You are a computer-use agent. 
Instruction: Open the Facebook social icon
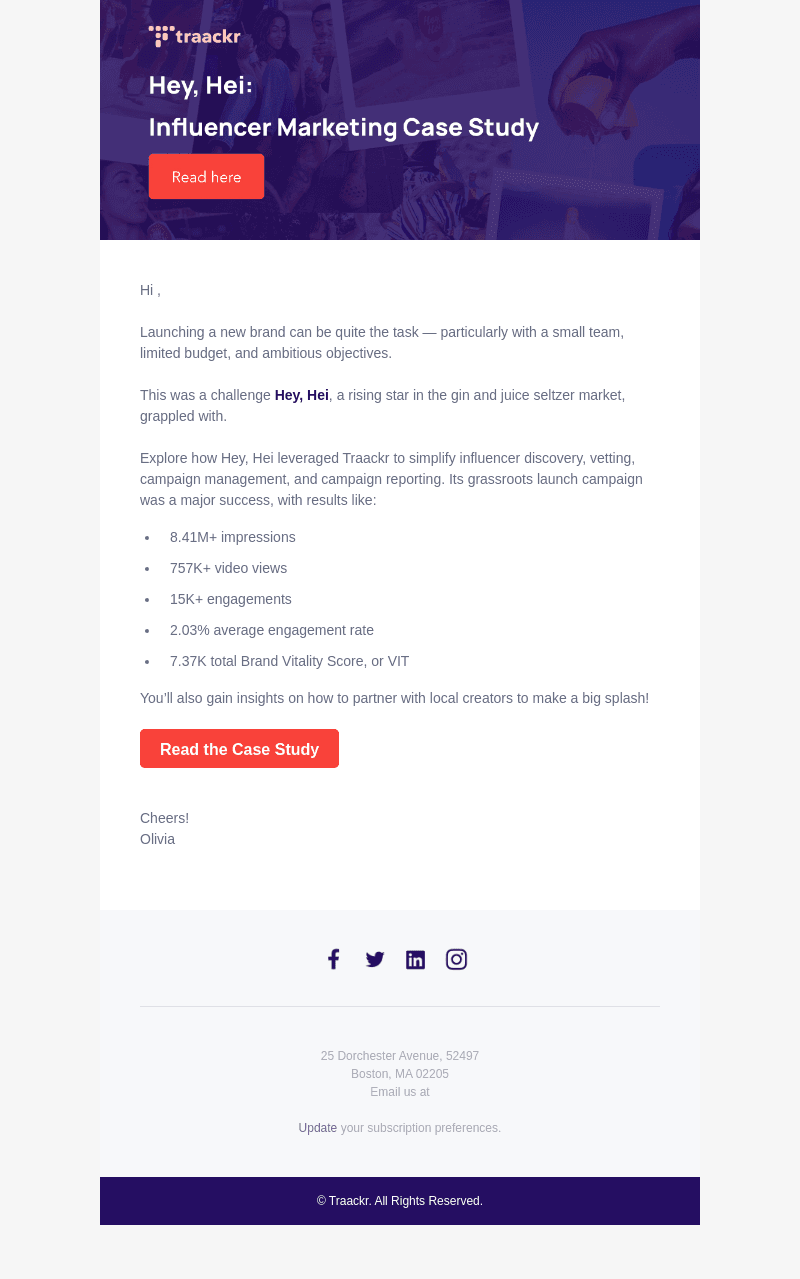tap(334, 959)
